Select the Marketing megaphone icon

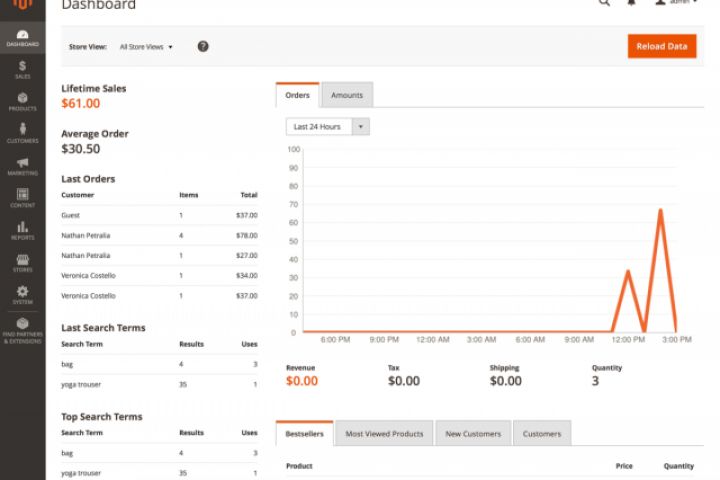coord(22,166)
